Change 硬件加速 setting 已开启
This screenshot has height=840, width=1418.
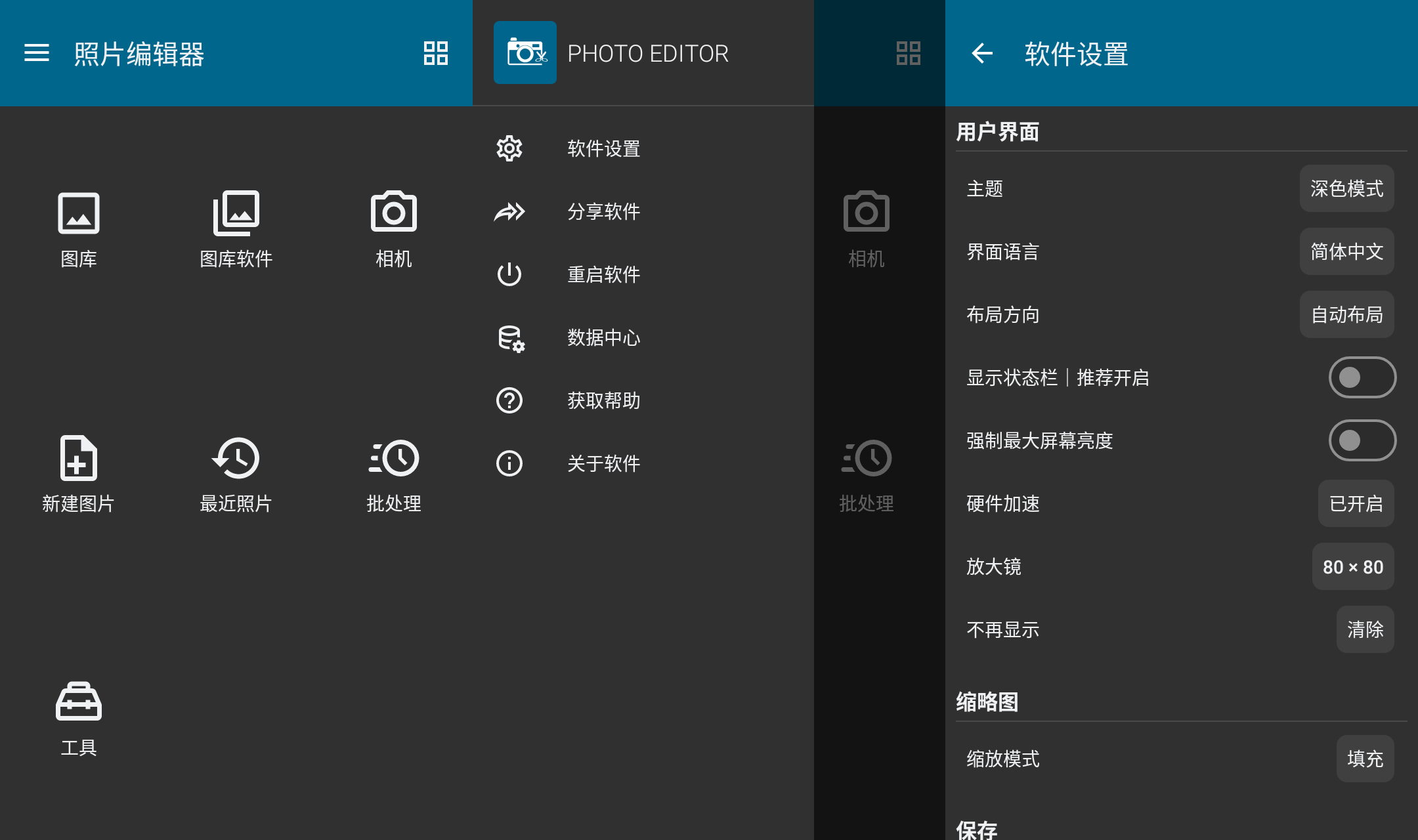coord(1356,503)
